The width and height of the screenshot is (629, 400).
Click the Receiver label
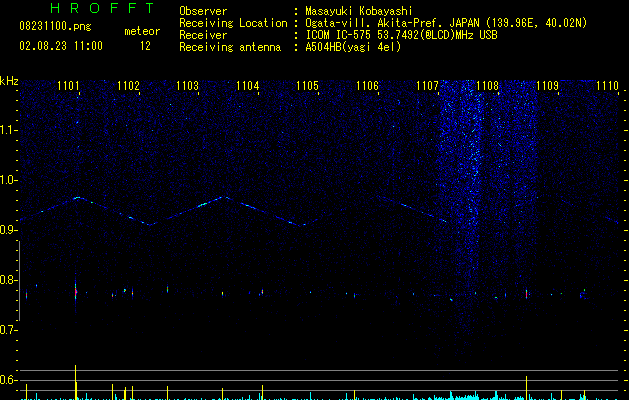[x=203, y=35]
